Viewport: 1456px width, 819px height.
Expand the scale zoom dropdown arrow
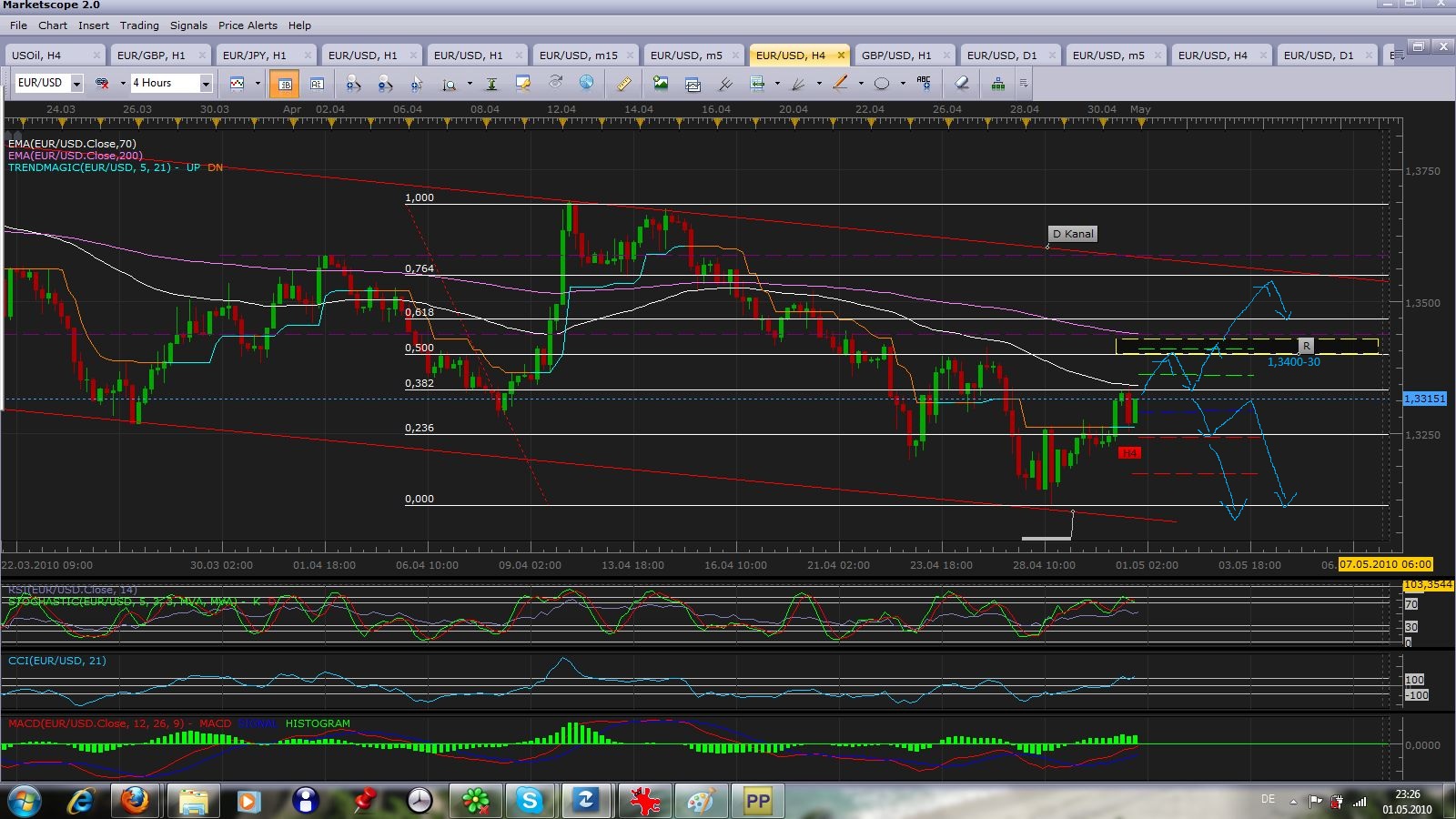point(470,84)
